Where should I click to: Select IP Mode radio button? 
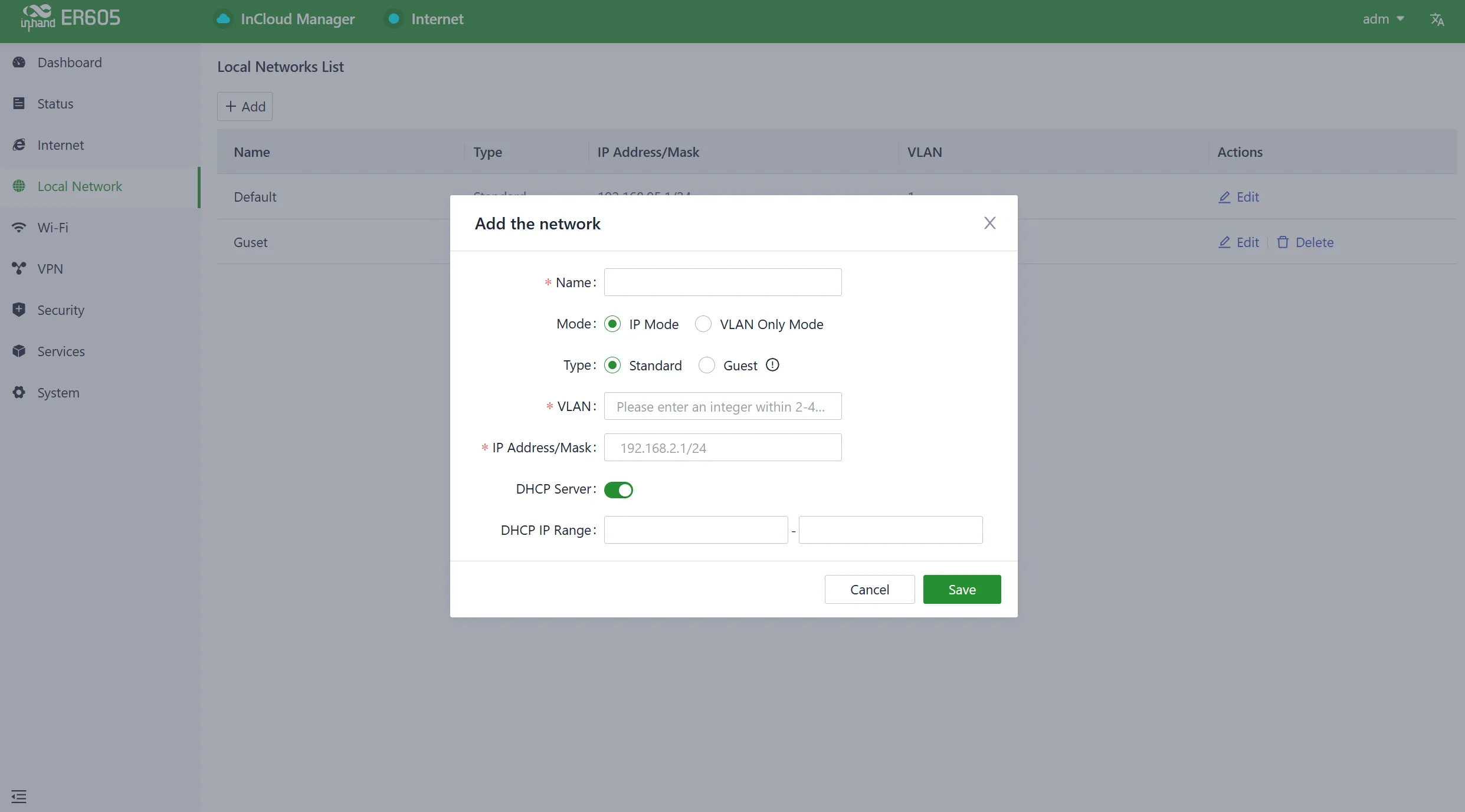click(x=612, y=324)
